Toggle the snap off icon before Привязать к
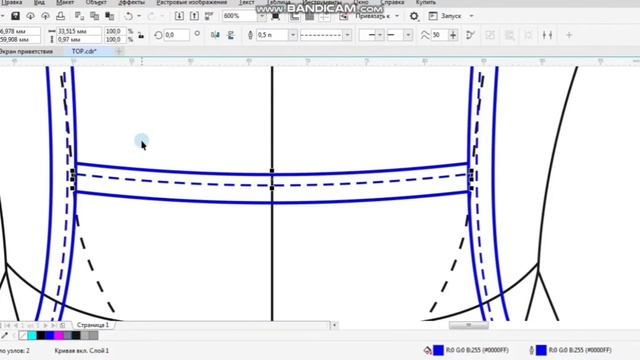 pyautogui.click(x=344, y=16)
